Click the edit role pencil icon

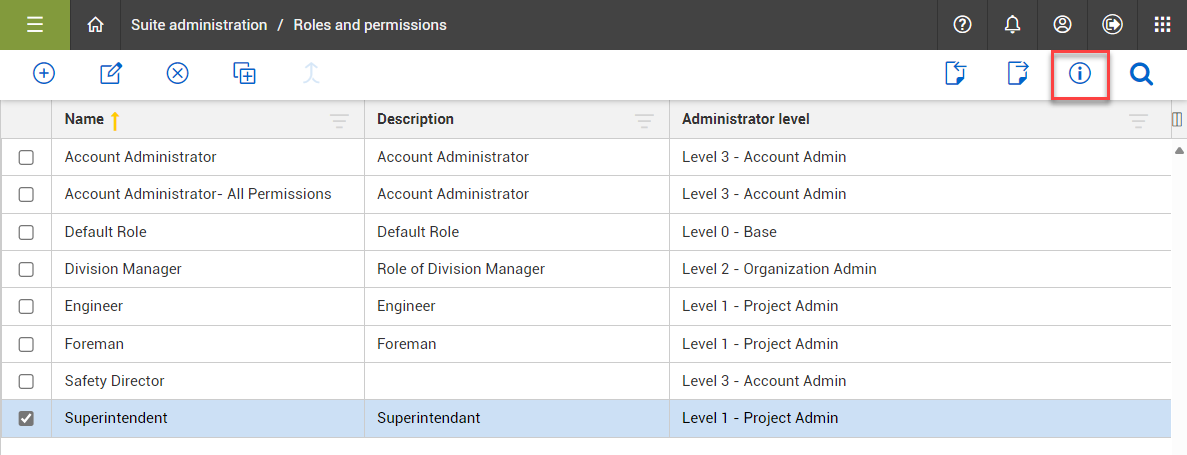pyautogui.click(x=111, y=73)
